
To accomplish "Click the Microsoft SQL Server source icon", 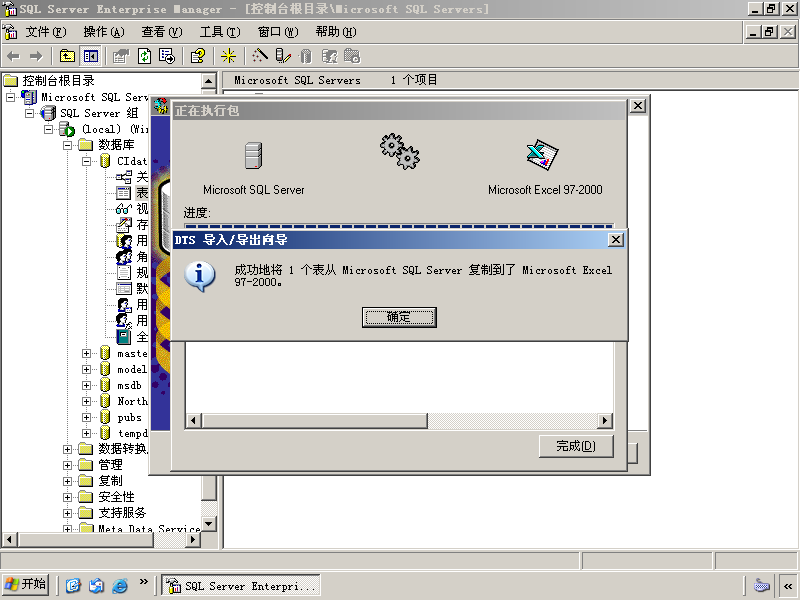I will point(253,156).
